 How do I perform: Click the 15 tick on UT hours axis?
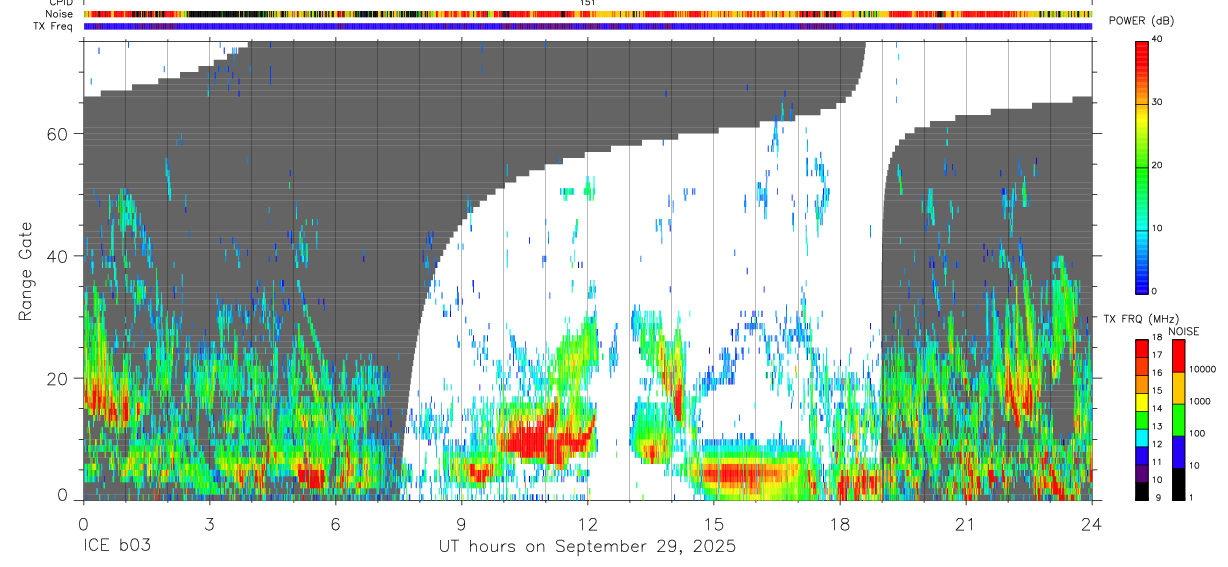(714, 525)
